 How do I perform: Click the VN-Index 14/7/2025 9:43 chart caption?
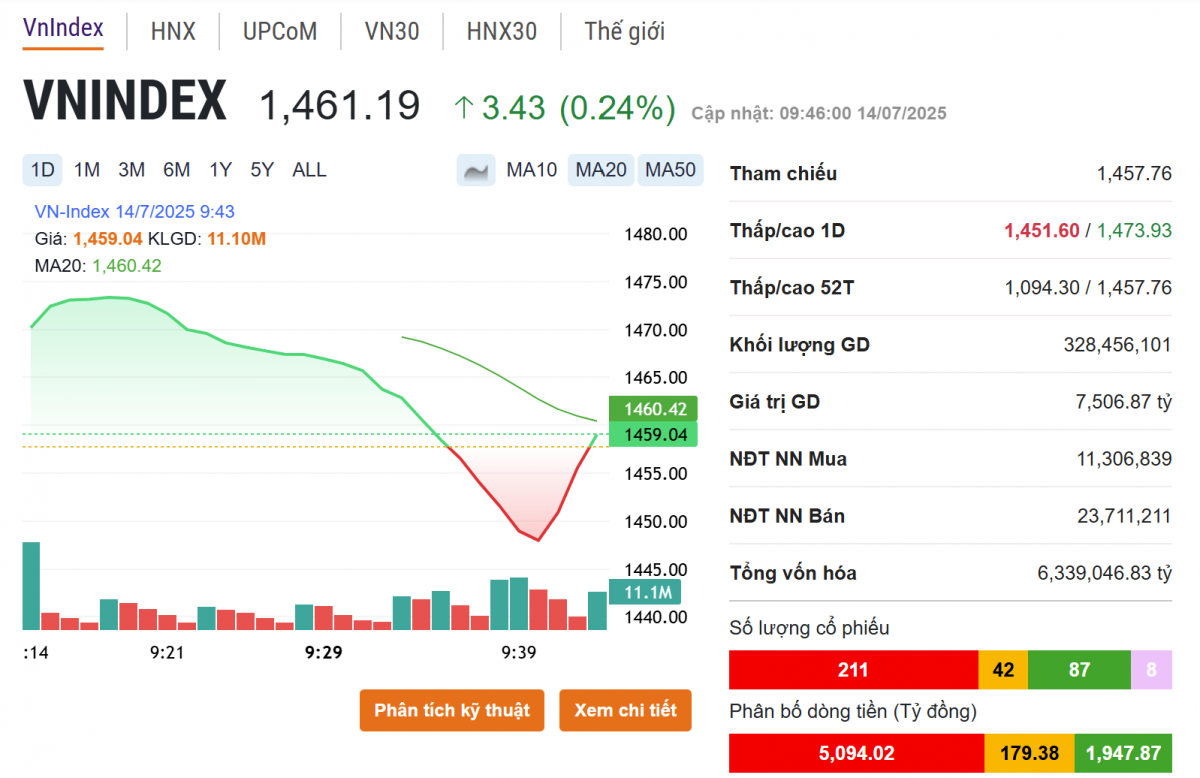pos(135,212)
